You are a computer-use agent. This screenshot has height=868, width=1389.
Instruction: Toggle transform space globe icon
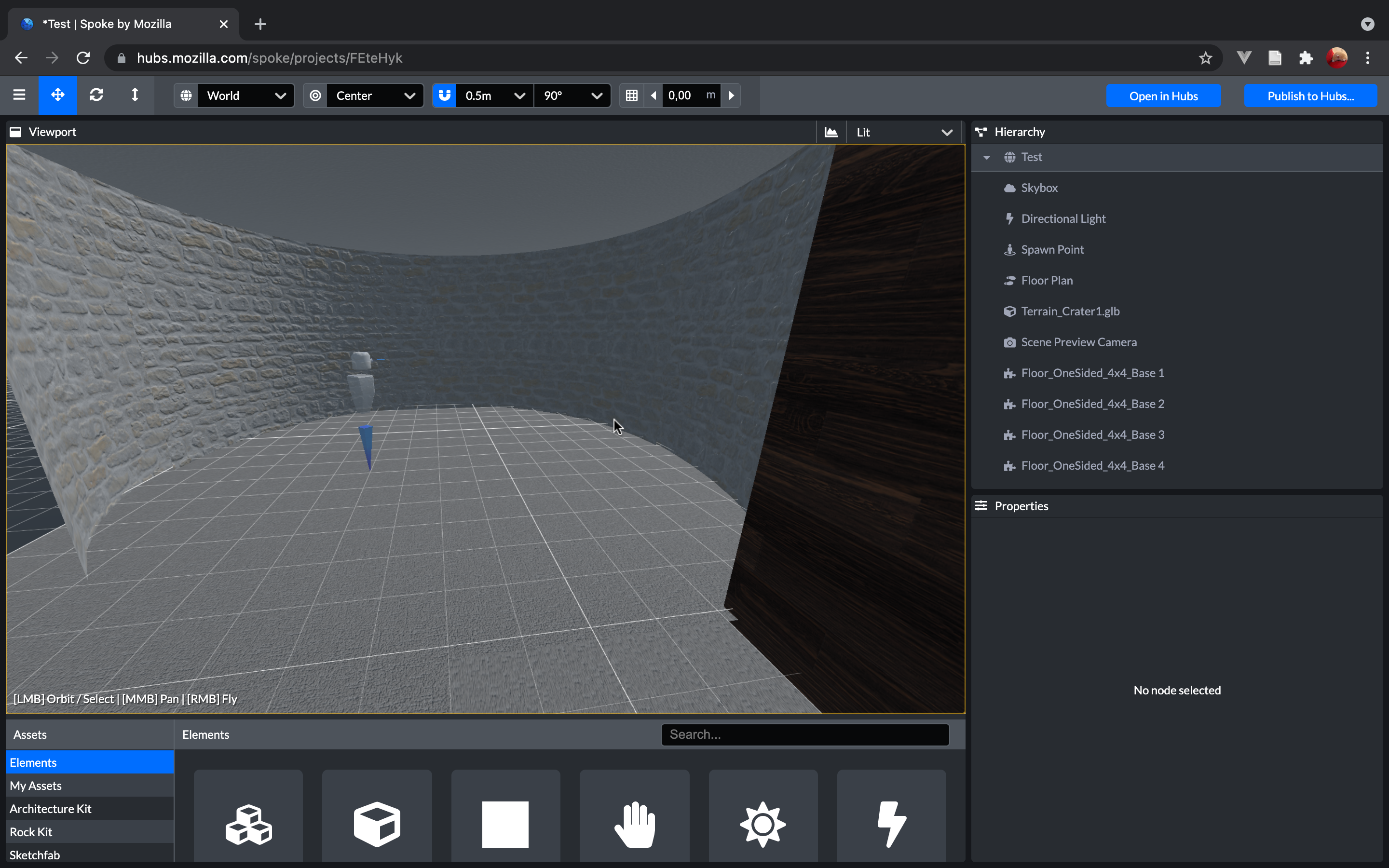click(x=186, y=95)
